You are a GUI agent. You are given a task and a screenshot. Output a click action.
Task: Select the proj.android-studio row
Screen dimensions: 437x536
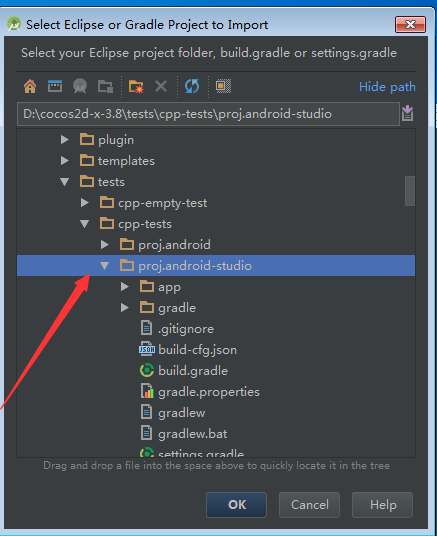216,265
